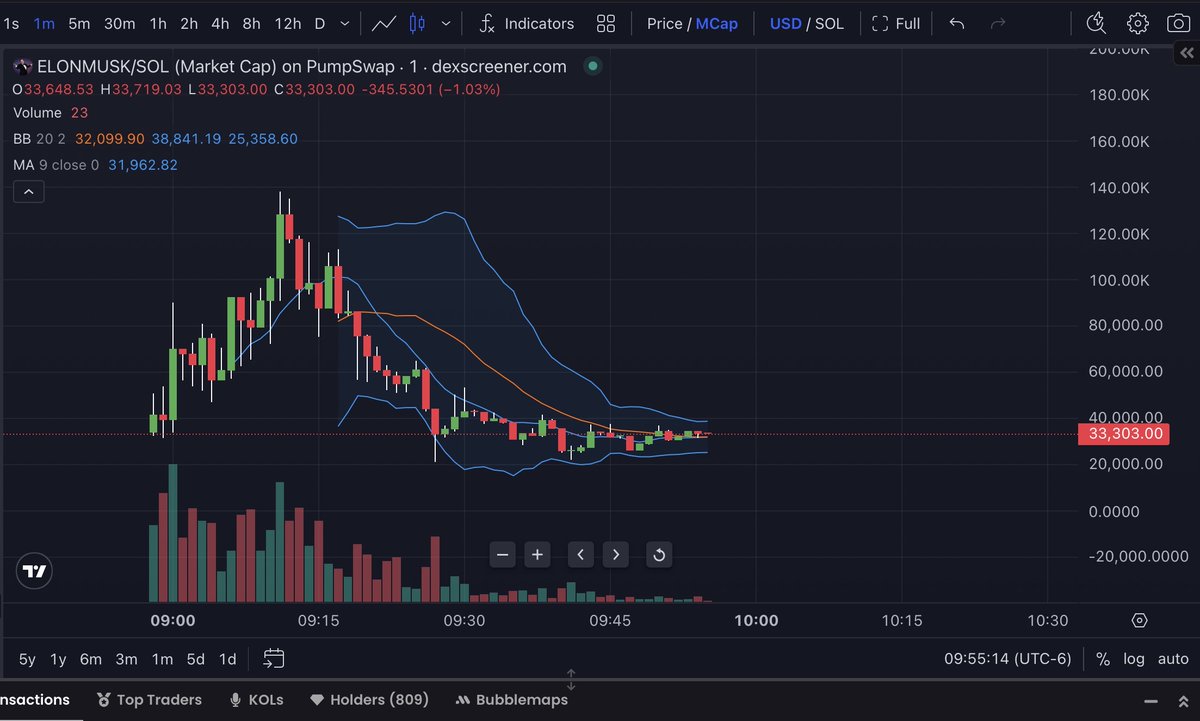Set range to 3m
The image size is (1200, 721).
click(126, 659)
